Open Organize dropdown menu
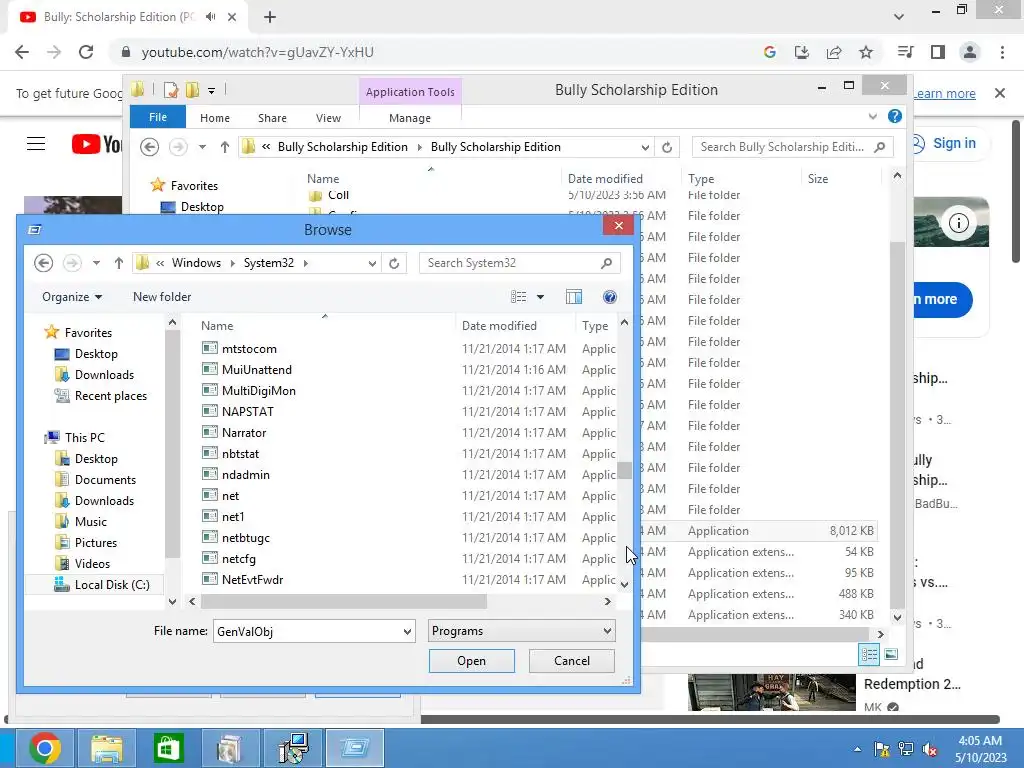 click(x=72, y=297)
